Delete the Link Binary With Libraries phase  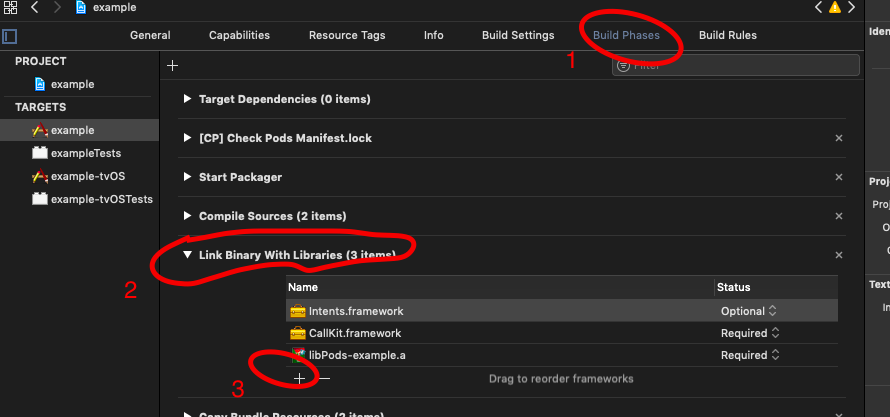point(838,255)
